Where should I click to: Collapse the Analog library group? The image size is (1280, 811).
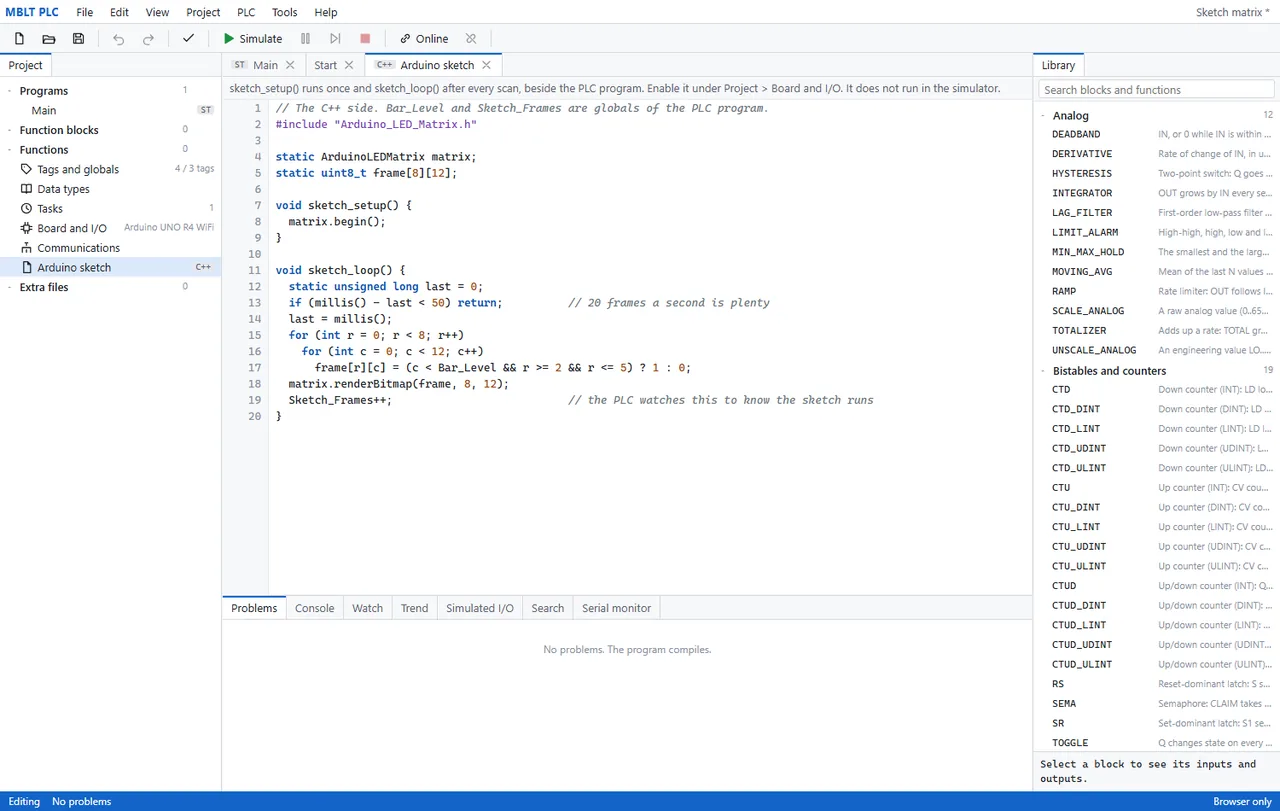pos(1044,116)
